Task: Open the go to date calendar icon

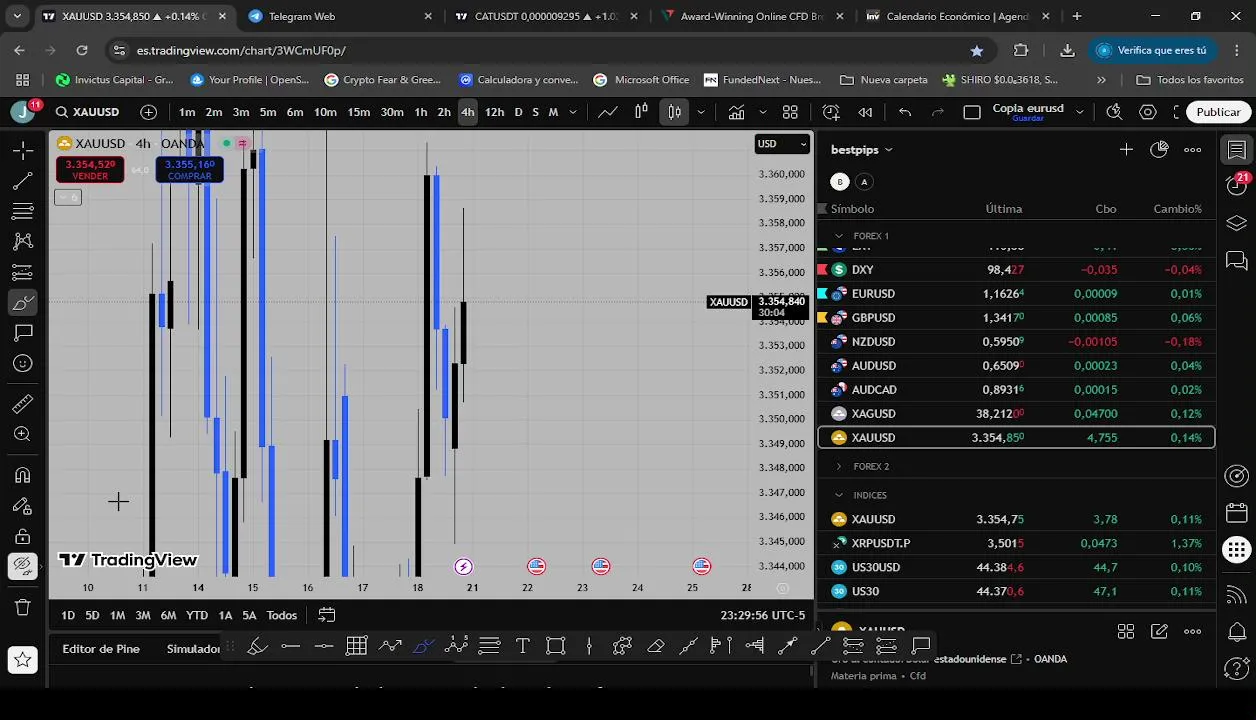Action: point(326,615)
